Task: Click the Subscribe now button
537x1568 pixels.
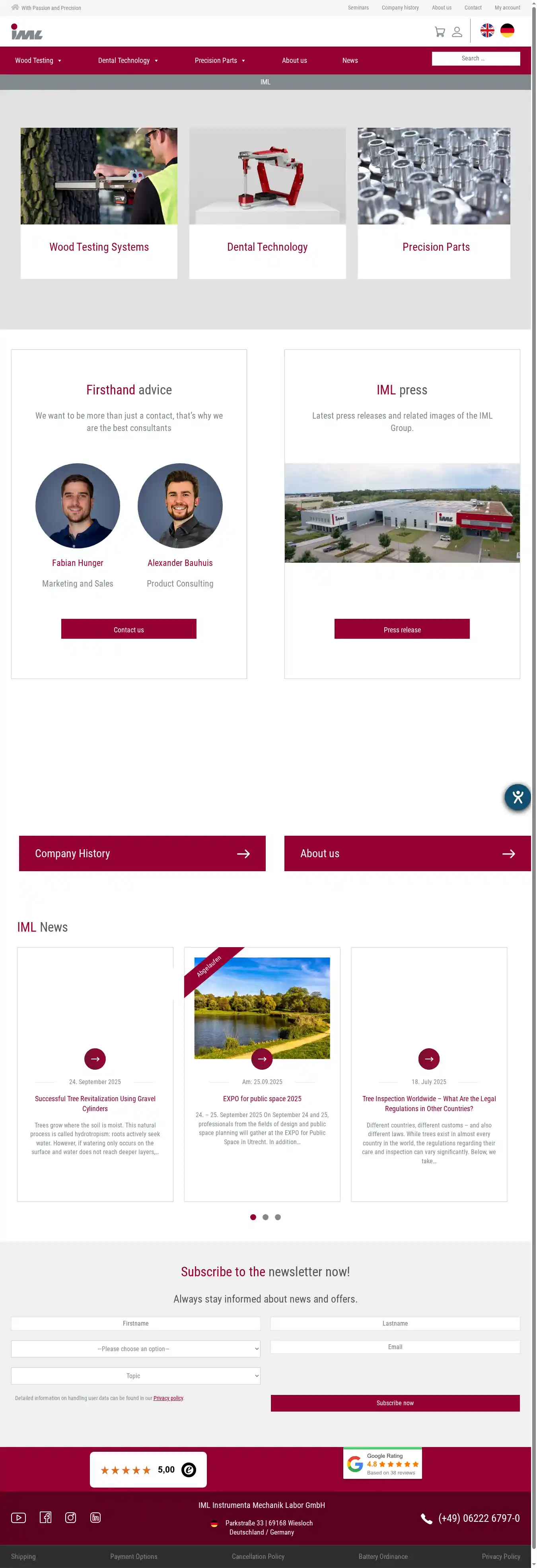Action: pyautogui.click(x=395, y=1402)
